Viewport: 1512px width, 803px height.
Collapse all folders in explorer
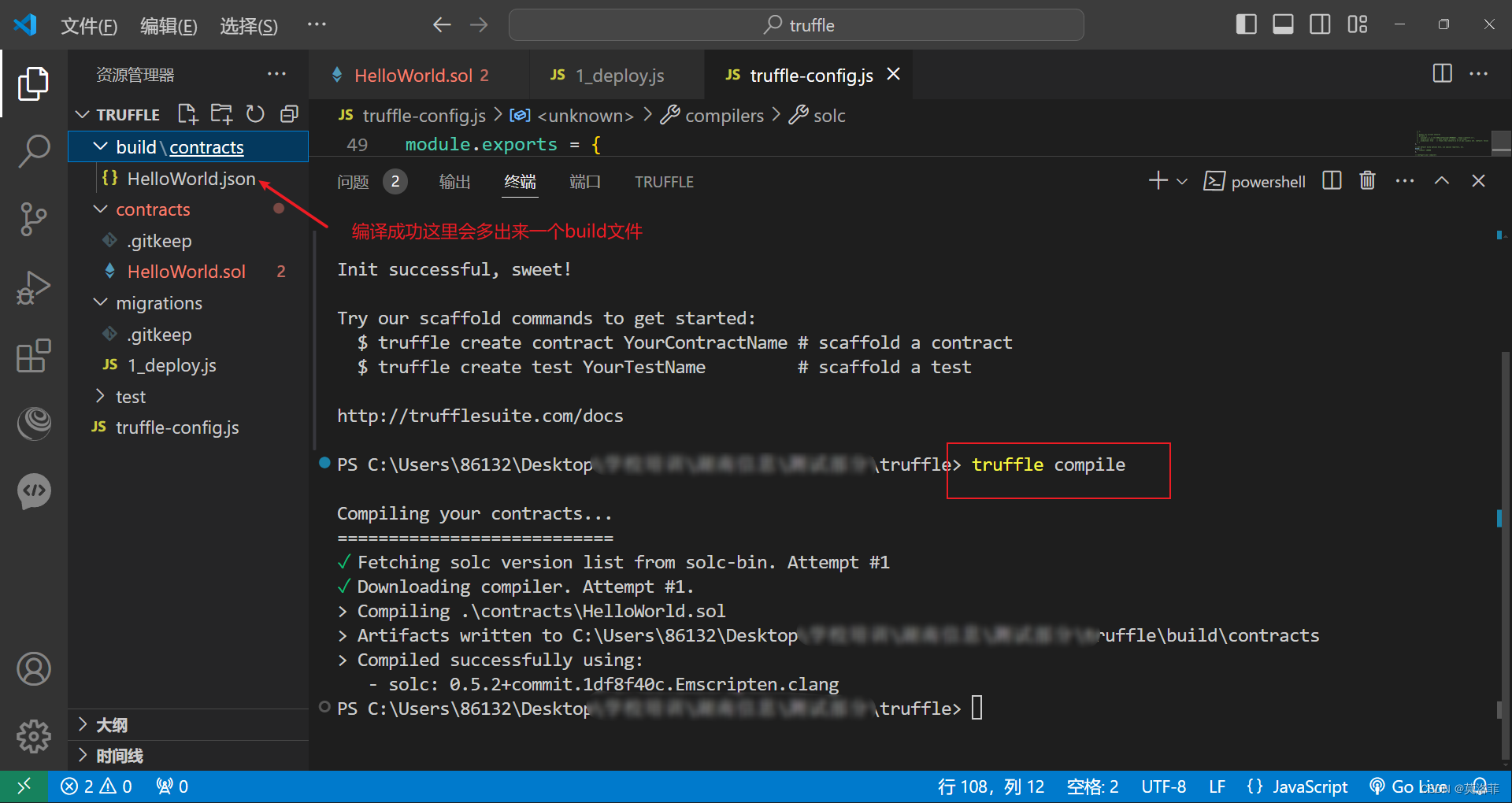[289, 114]
